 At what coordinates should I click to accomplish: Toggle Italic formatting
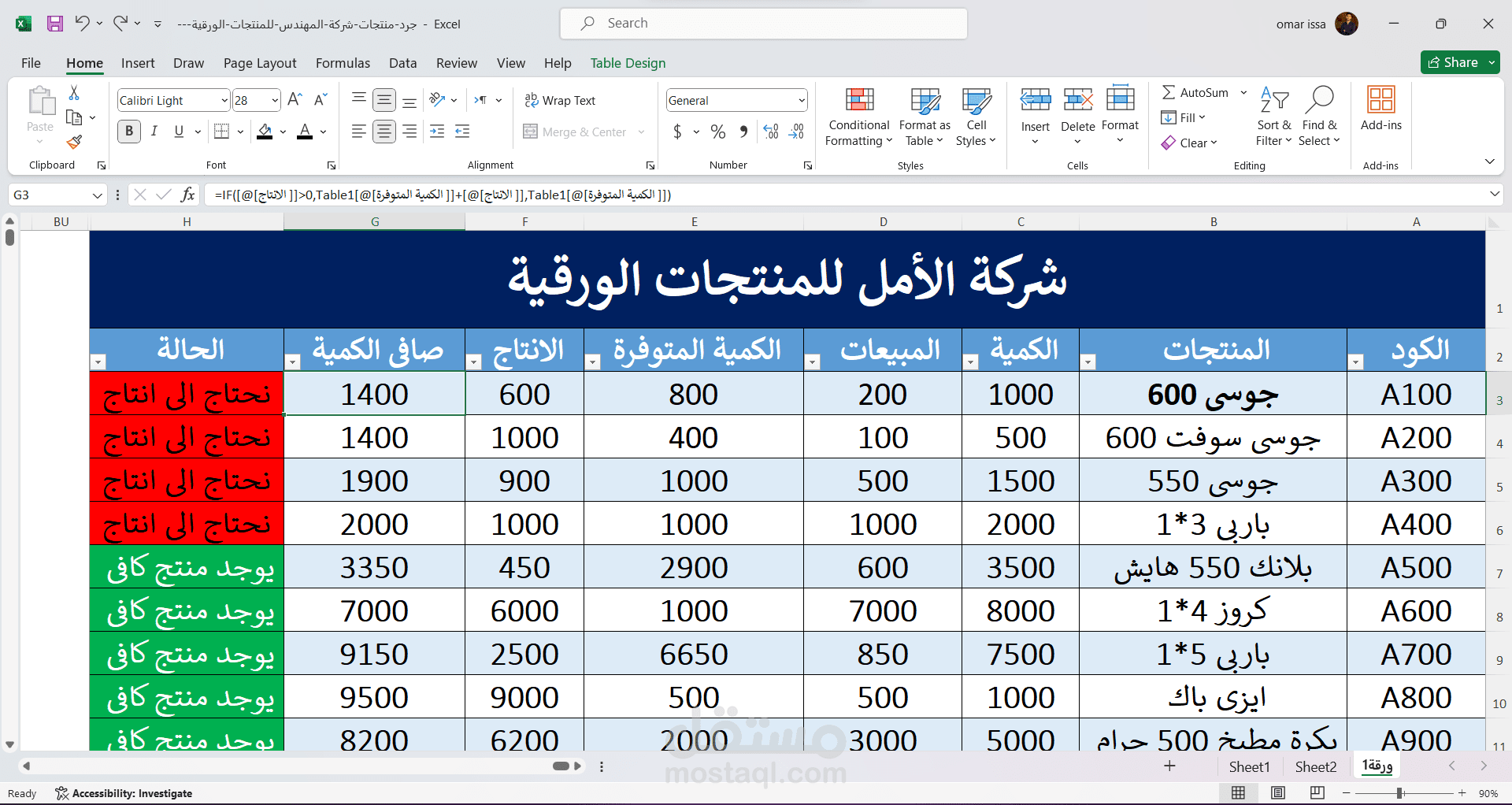tap(154, 132)
